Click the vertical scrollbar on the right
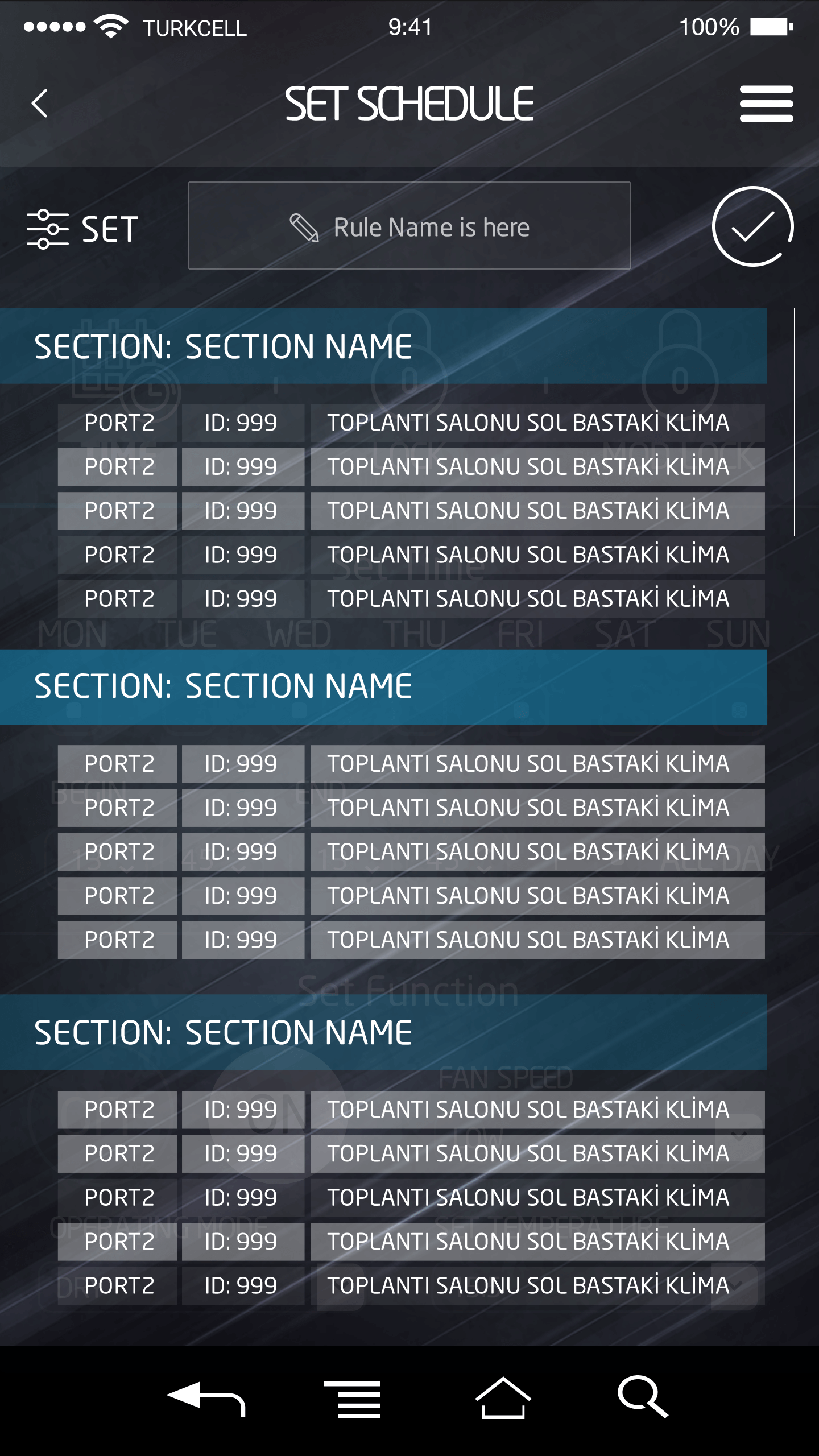This screenshot has height=1456, width=819. pos(794,422)
